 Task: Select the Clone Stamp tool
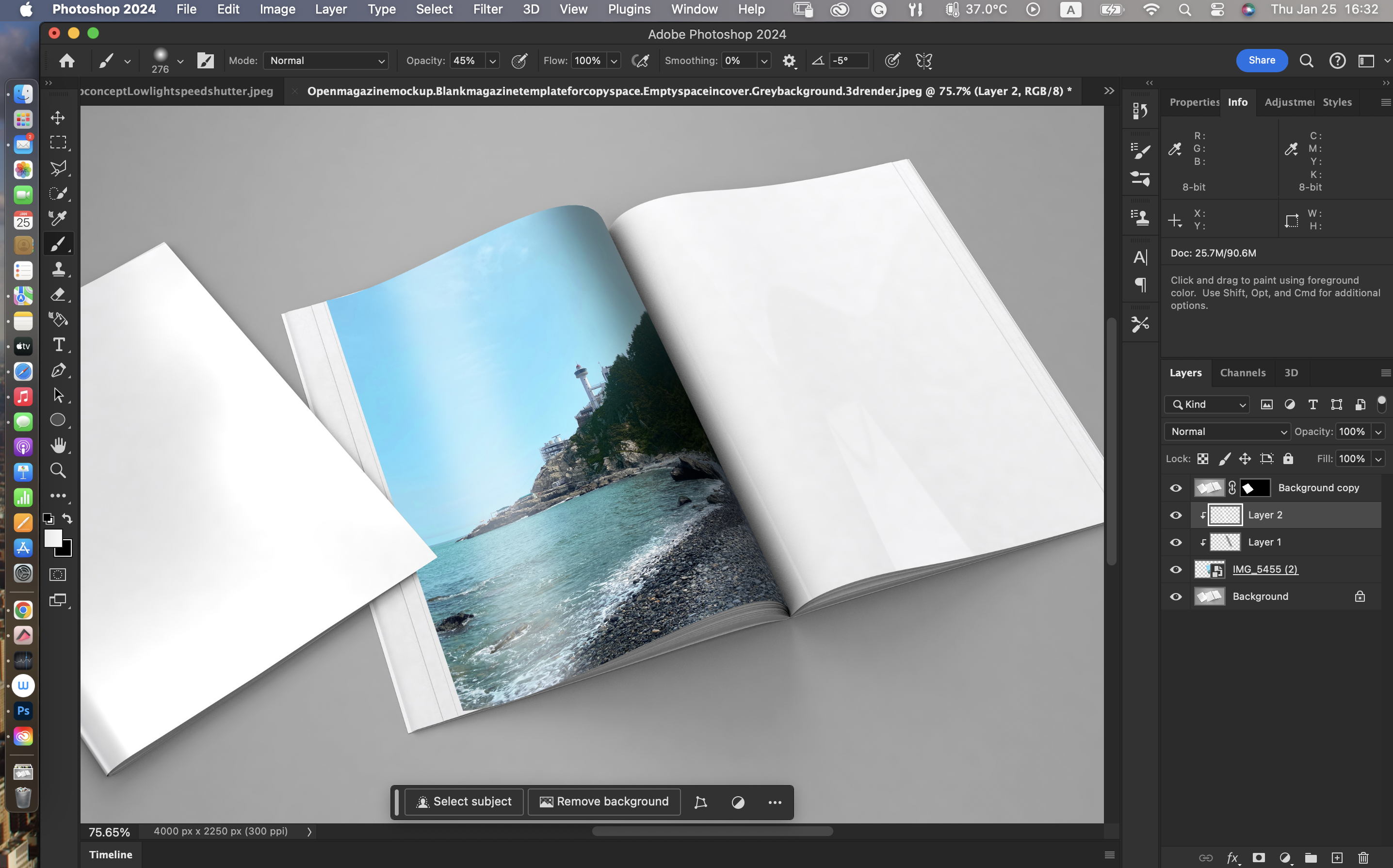tap(58, 269)
